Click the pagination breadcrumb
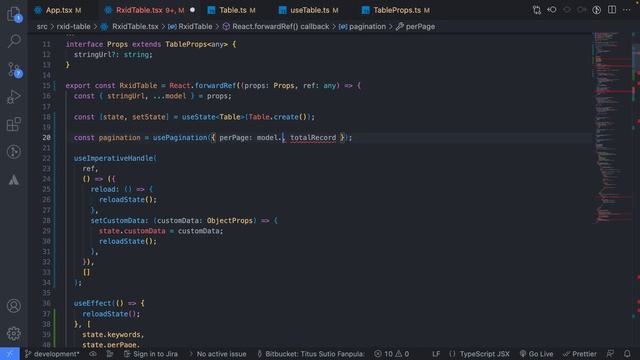 [362, 27]
